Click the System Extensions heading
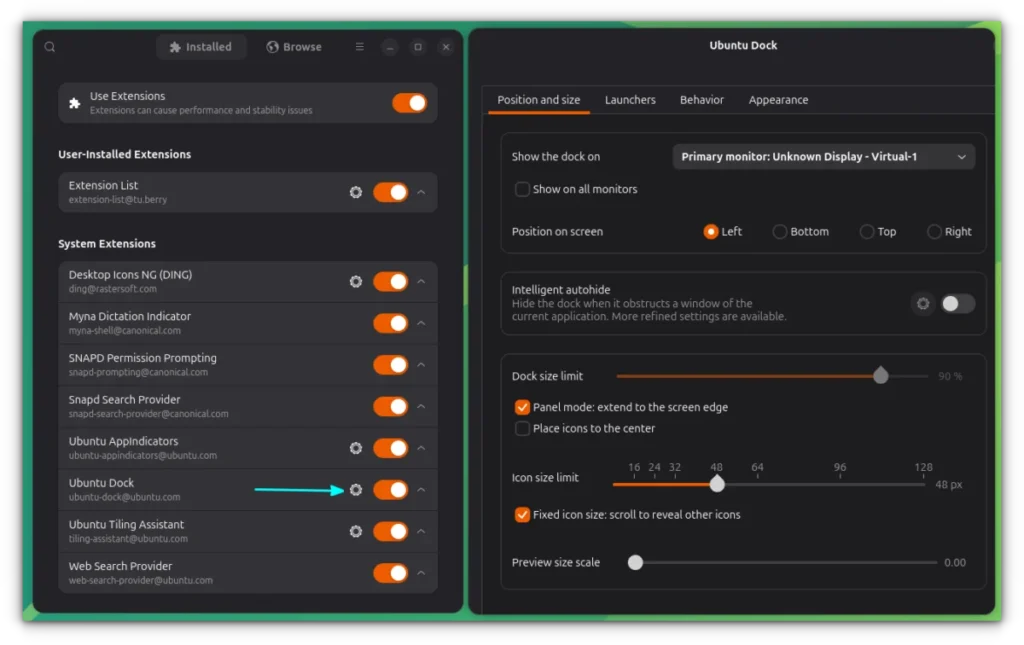 [107, 244]
